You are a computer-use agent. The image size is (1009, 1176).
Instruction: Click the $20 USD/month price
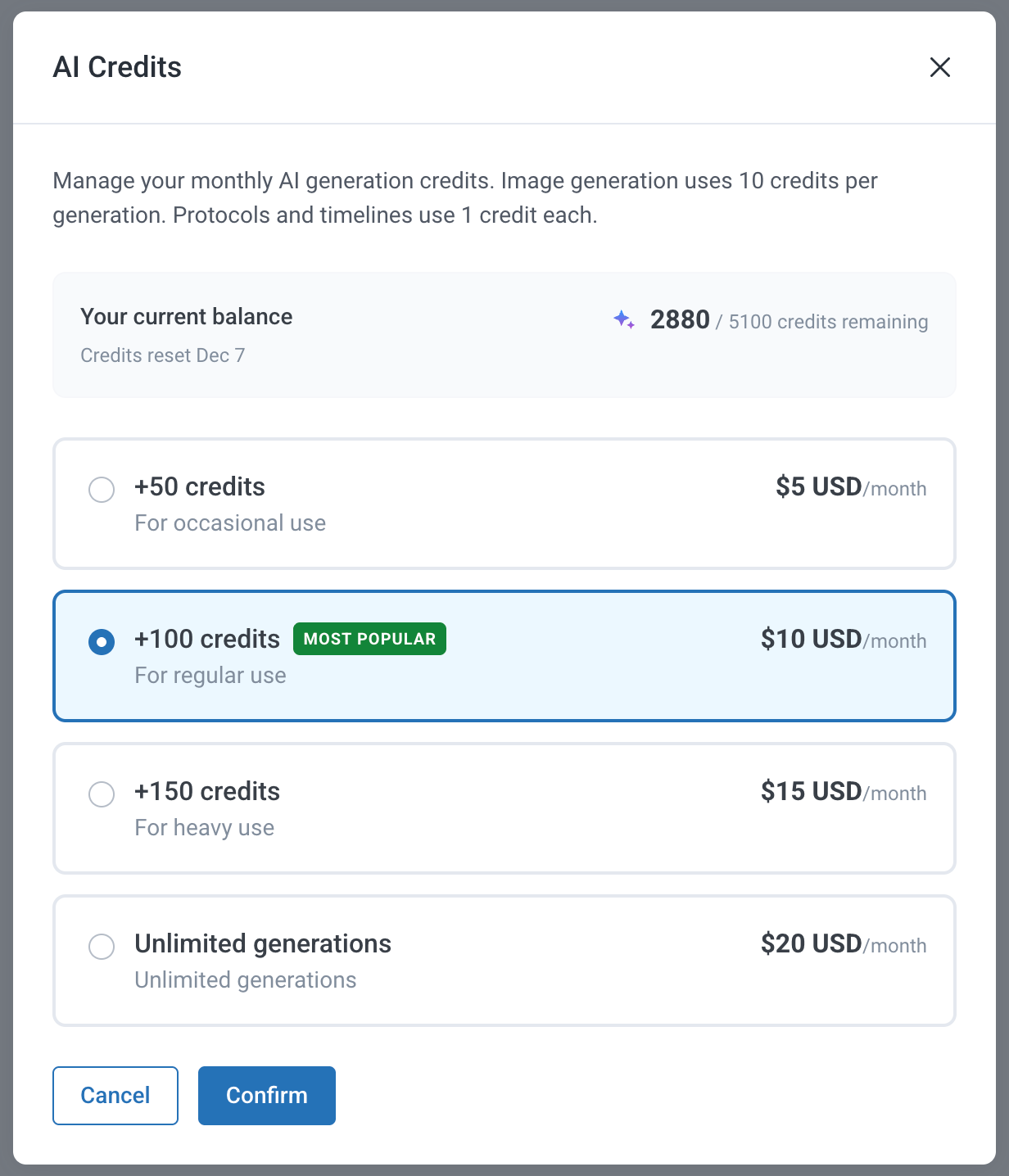pyautogui.click(x=843, y=944)
